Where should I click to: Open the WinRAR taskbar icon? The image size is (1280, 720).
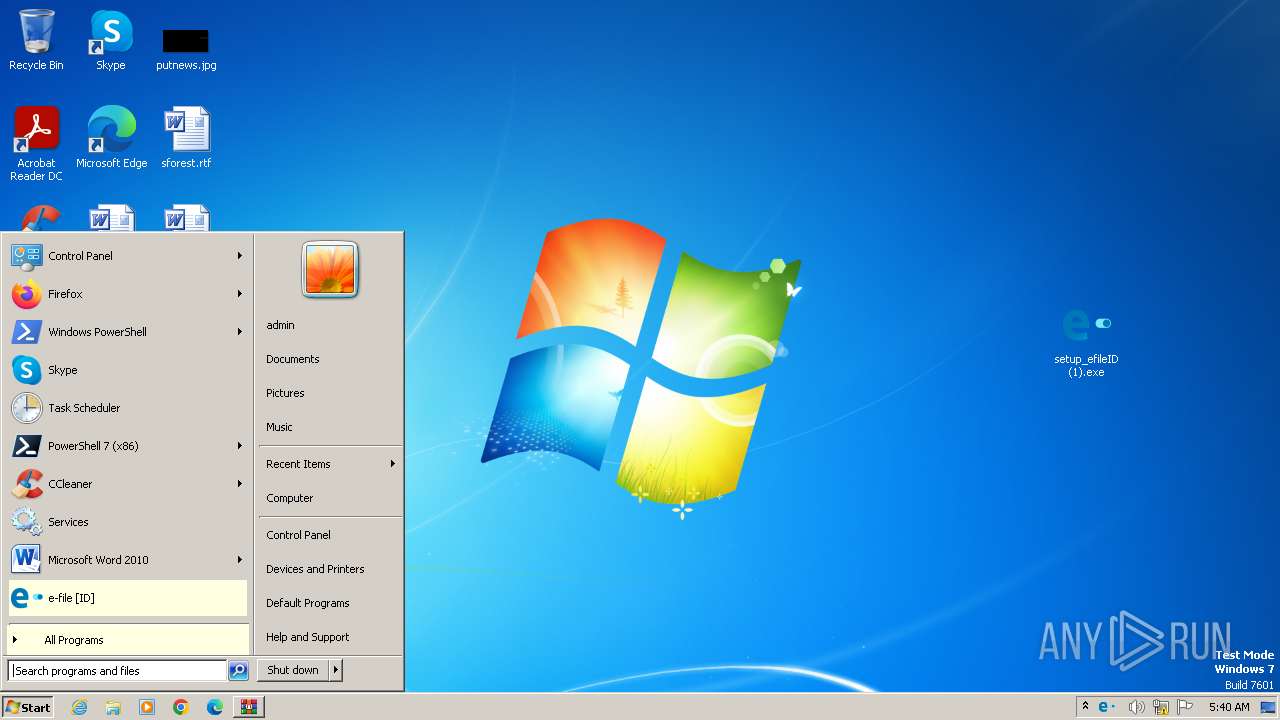(249, 707)
